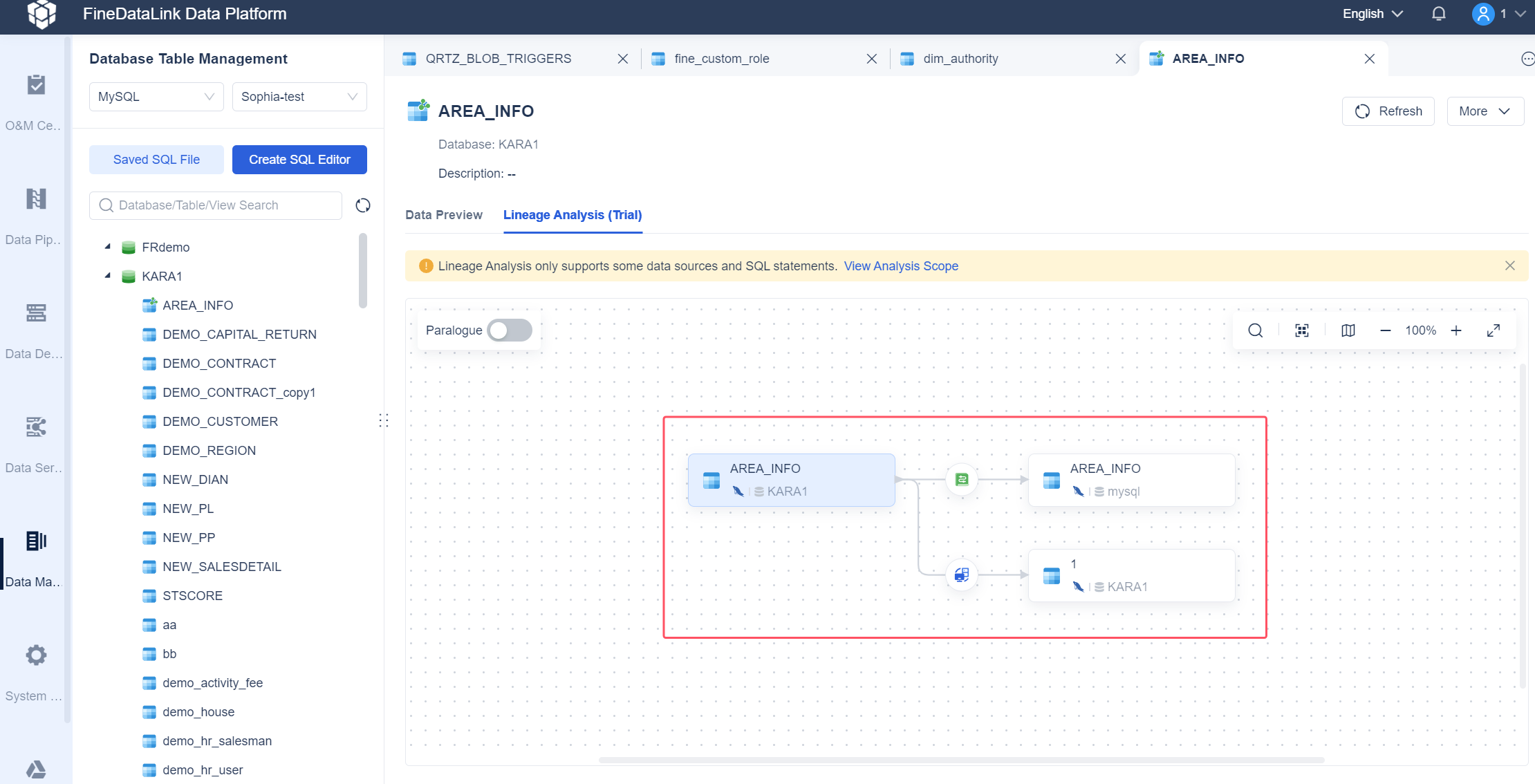Expand the More dropdown button
The image size is (1535, 784).
click(x=1485, y=111)
